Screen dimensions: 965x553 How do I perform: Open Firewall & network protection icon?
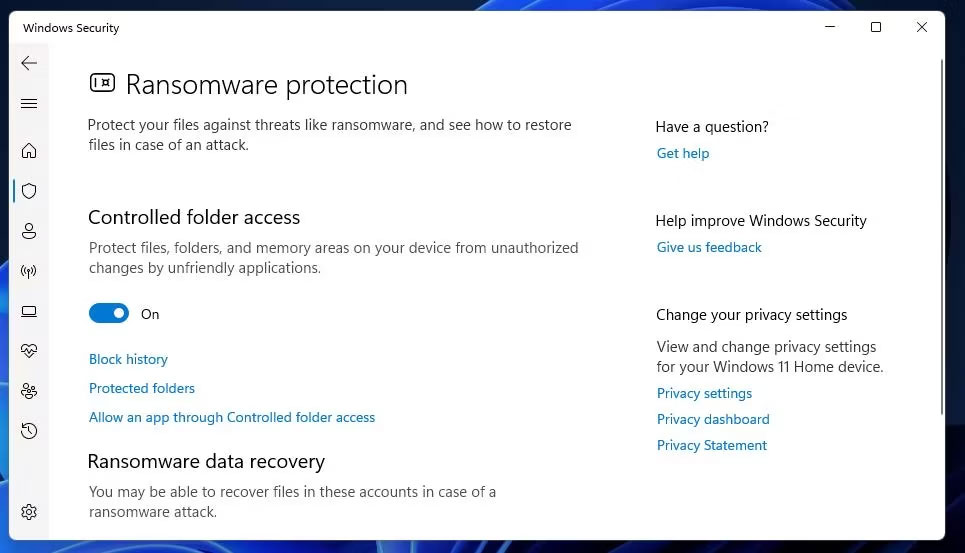pyautogui.click(x=29, y=271)
